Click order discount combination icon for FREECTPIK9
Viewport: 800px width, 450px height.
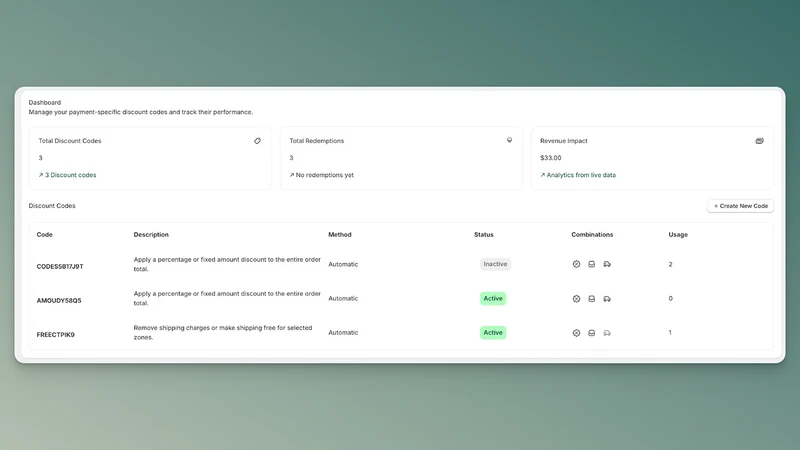coord(591,333)
